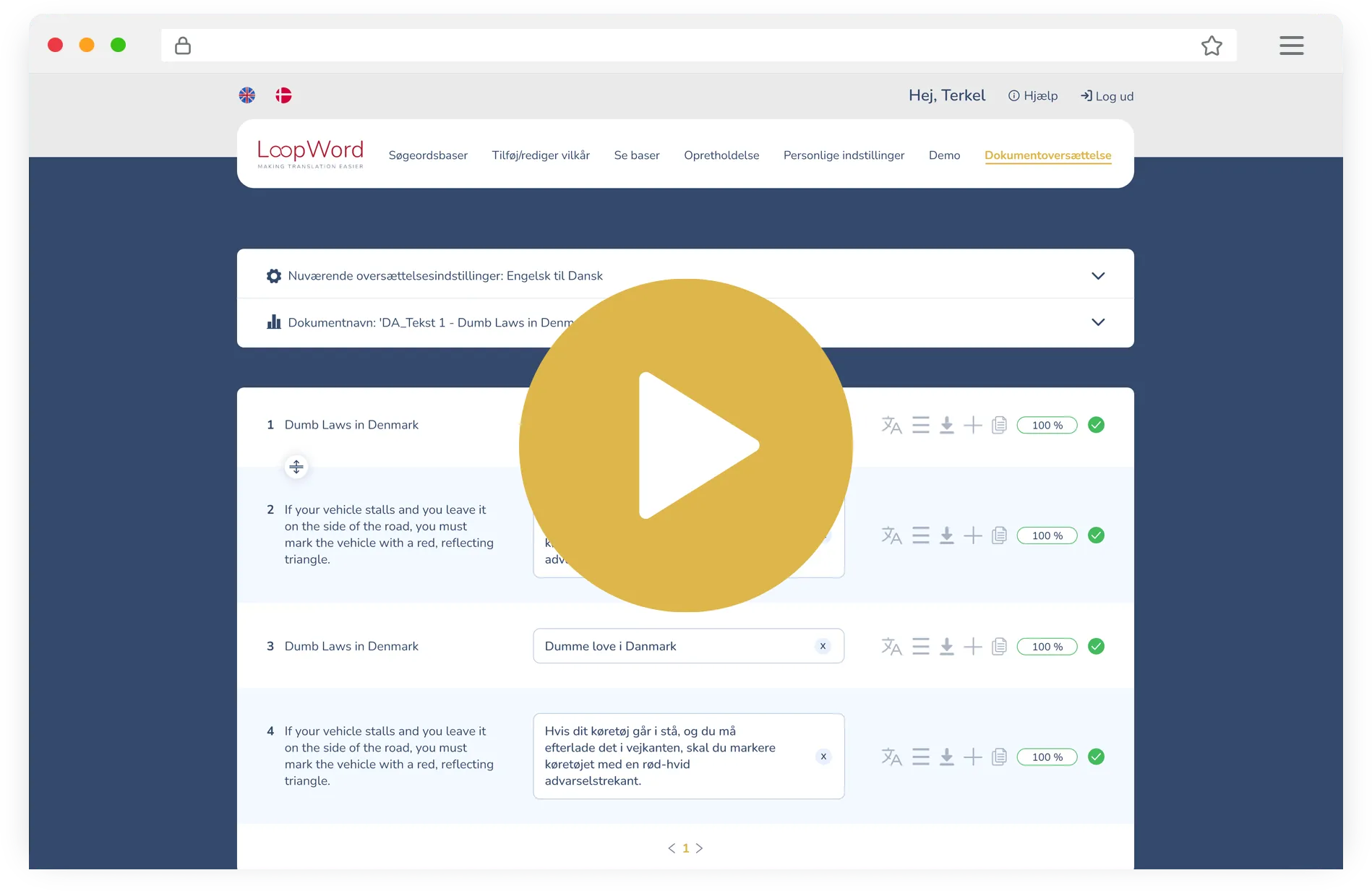Clear the 'Dumme love i Danmark' translation field
The image size is (1372, 891).
823,646
